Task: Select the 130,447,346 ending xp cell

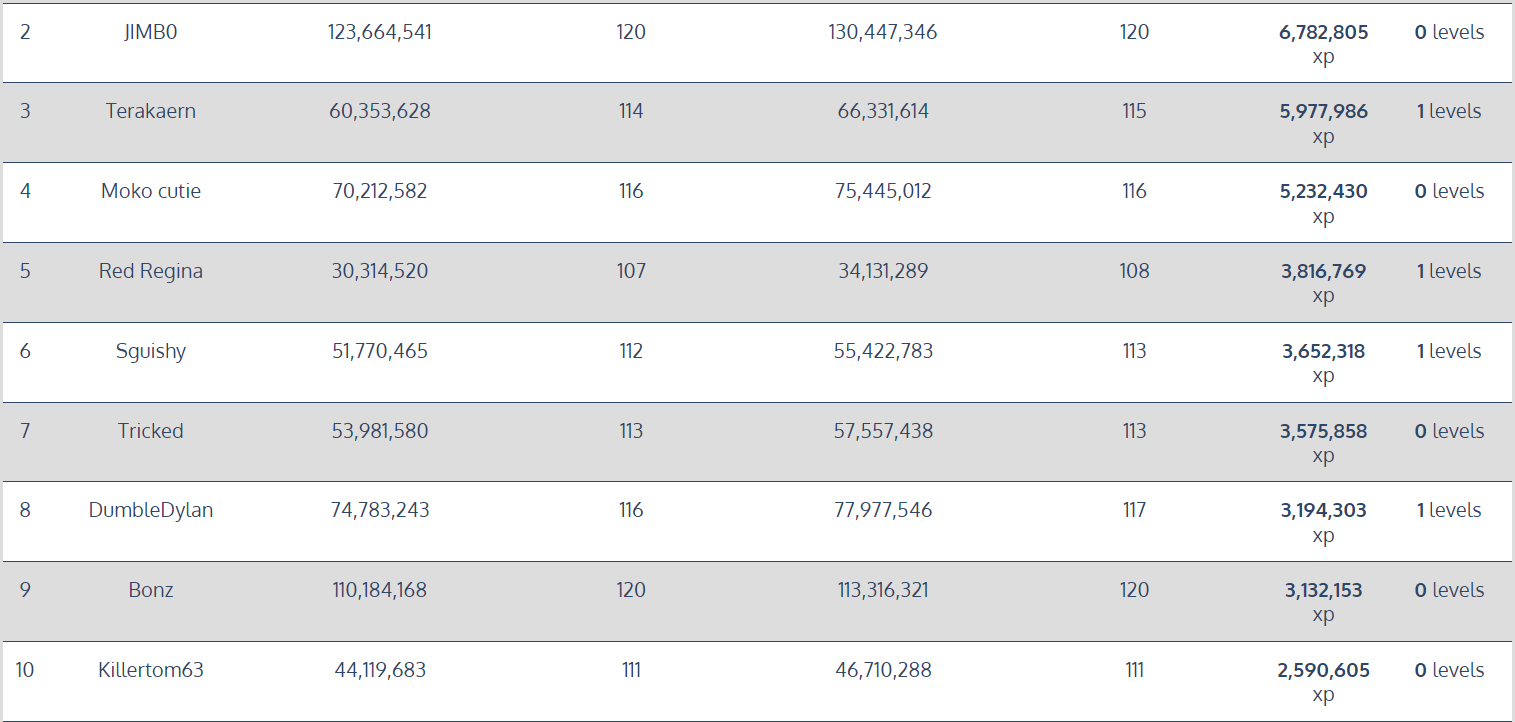Action: [x=883, y=32]
